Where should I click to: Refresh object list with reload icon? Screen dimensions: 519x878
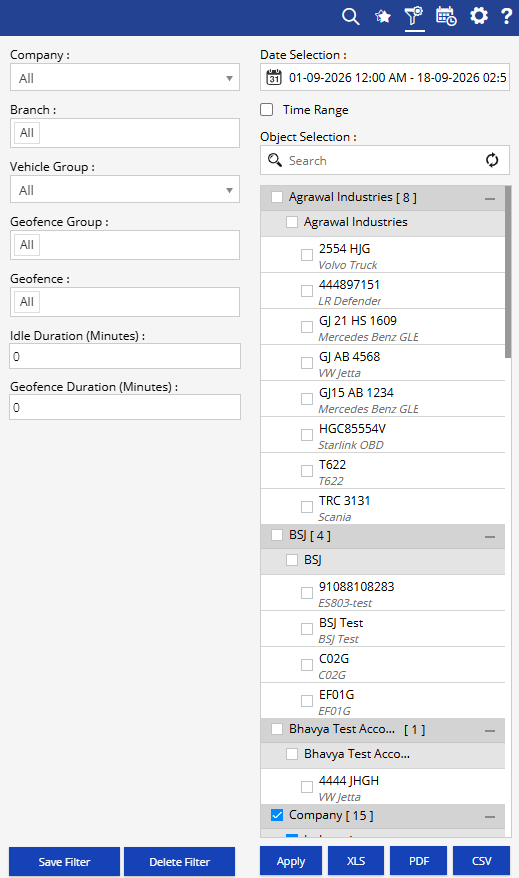tap(492, 160)
